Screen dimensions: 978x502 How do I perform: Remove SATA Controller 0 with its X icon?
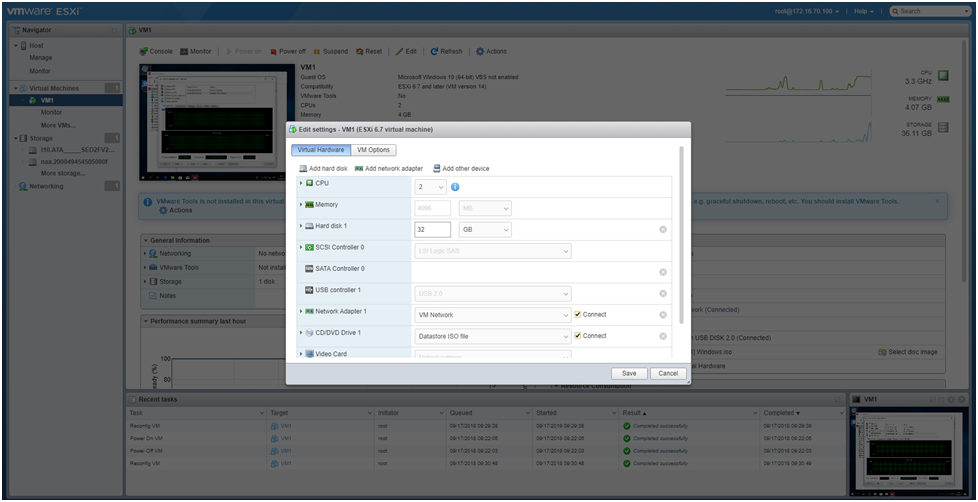663,272
